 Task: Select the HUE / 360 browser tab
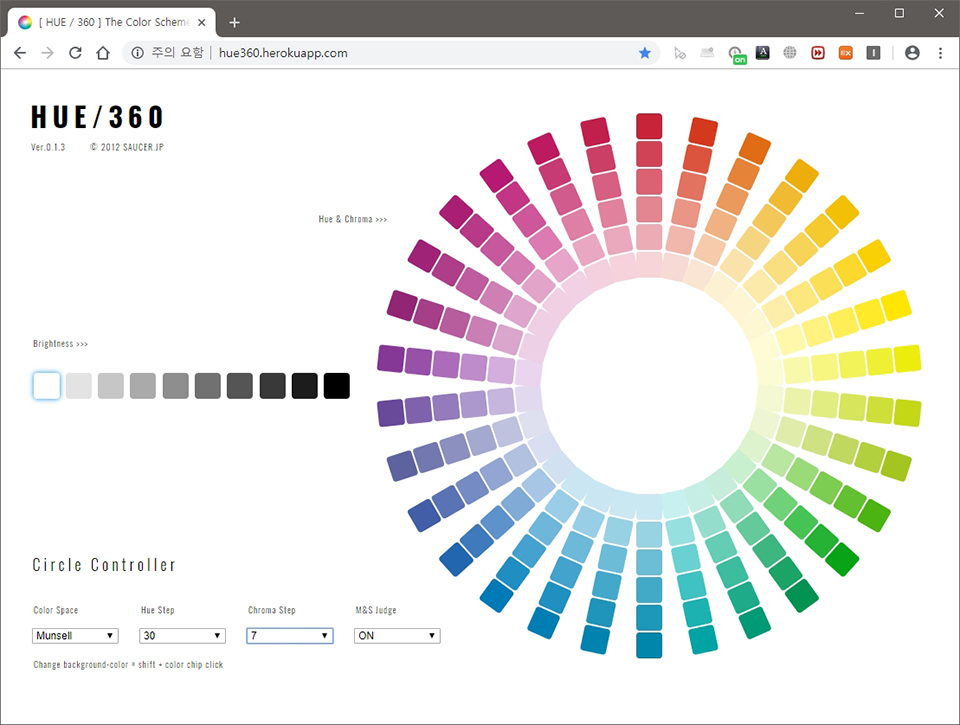[112, 23]
